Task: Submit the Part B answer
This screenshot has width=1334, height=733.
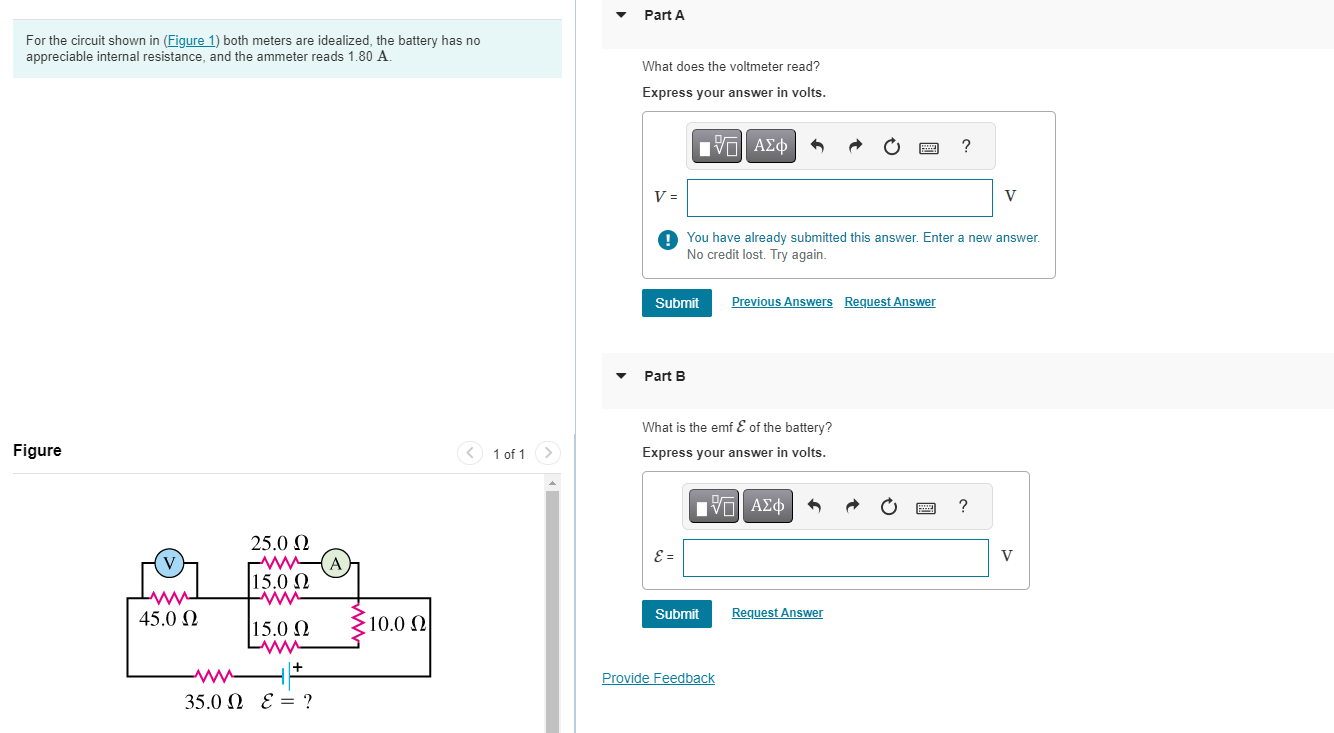Action: click(677, 613)
